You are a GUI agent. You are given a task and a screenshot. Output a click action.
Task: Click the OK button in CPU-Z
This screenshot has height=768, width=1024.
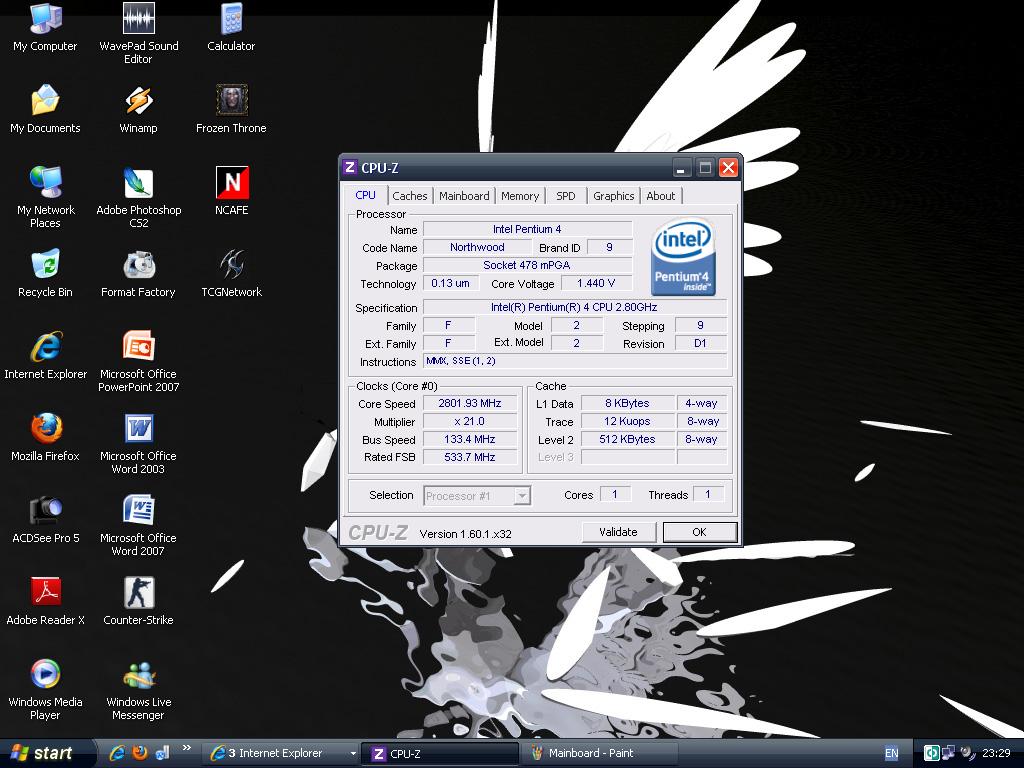(699, 532)
